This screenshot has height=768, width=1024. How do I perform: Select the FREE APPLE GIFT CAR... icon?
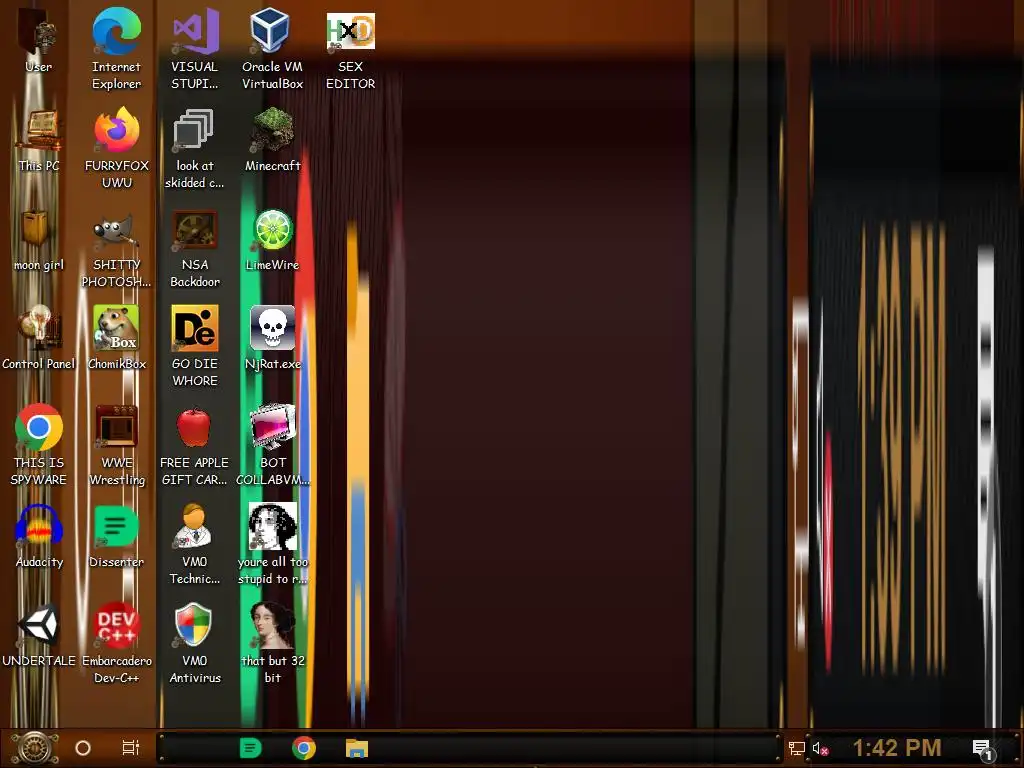click(195, 445)
